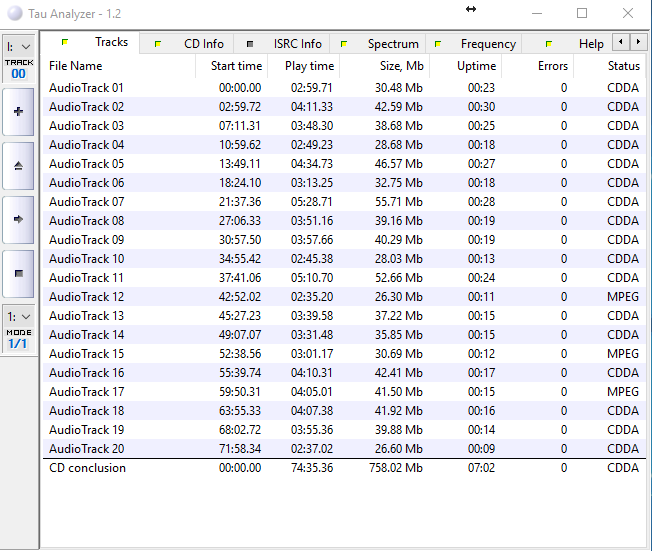Click the MODE 1/1 indicator display
Screen dimensions: 652x551
click(x=19, y=339)
